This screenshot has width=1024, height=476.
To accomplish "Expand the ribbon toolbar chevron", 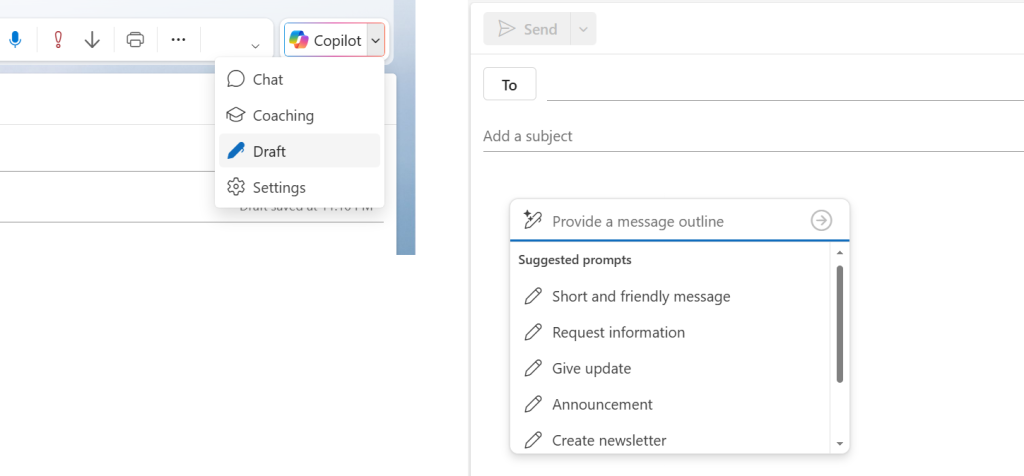I will 255,46.
